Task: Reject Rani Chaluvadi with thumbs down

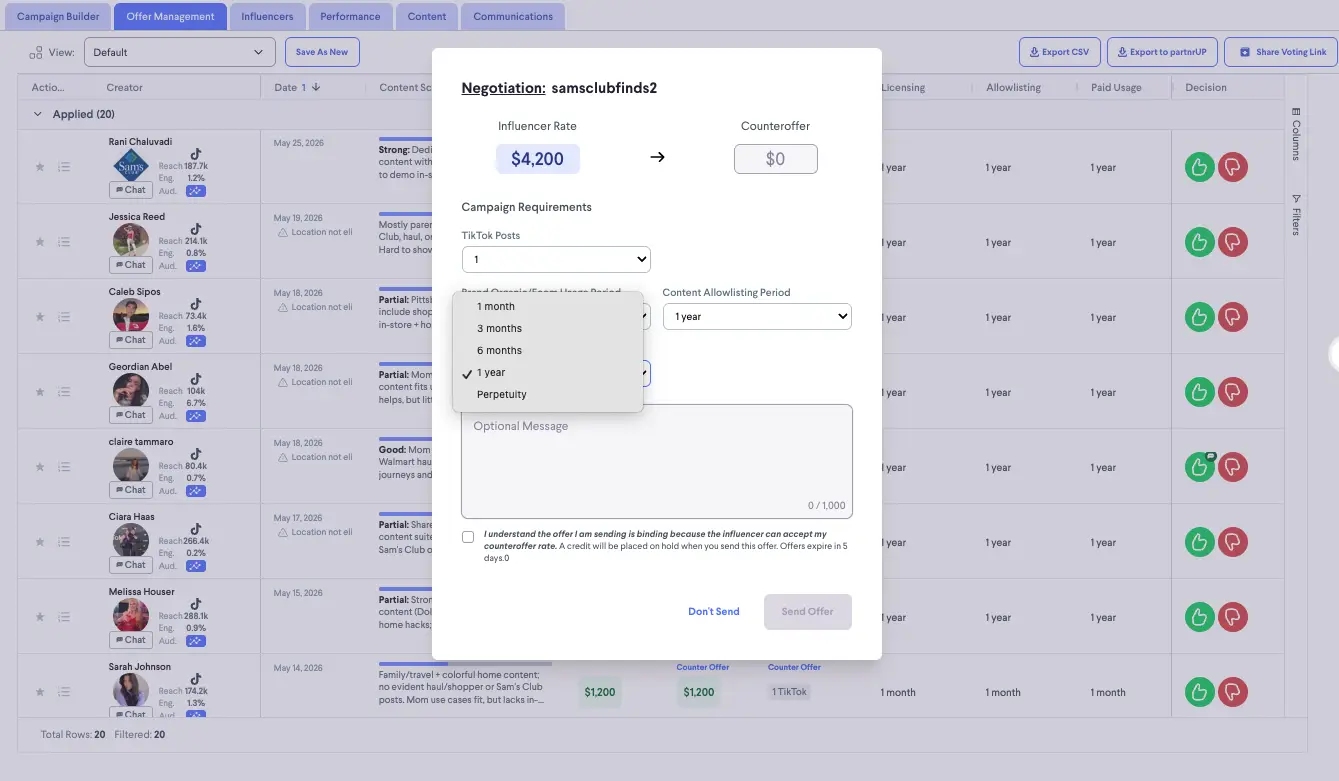Action: (x=1232, y=167)
